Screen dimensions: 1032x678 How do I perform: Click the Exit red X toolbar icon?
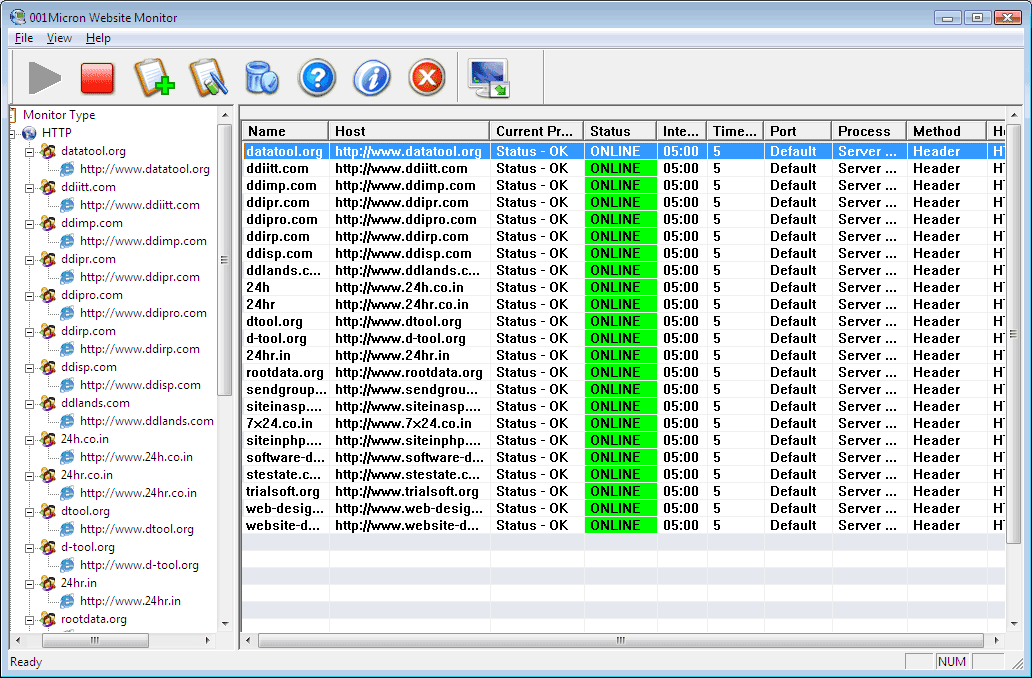pyautogui.click(x=426, y=77)
